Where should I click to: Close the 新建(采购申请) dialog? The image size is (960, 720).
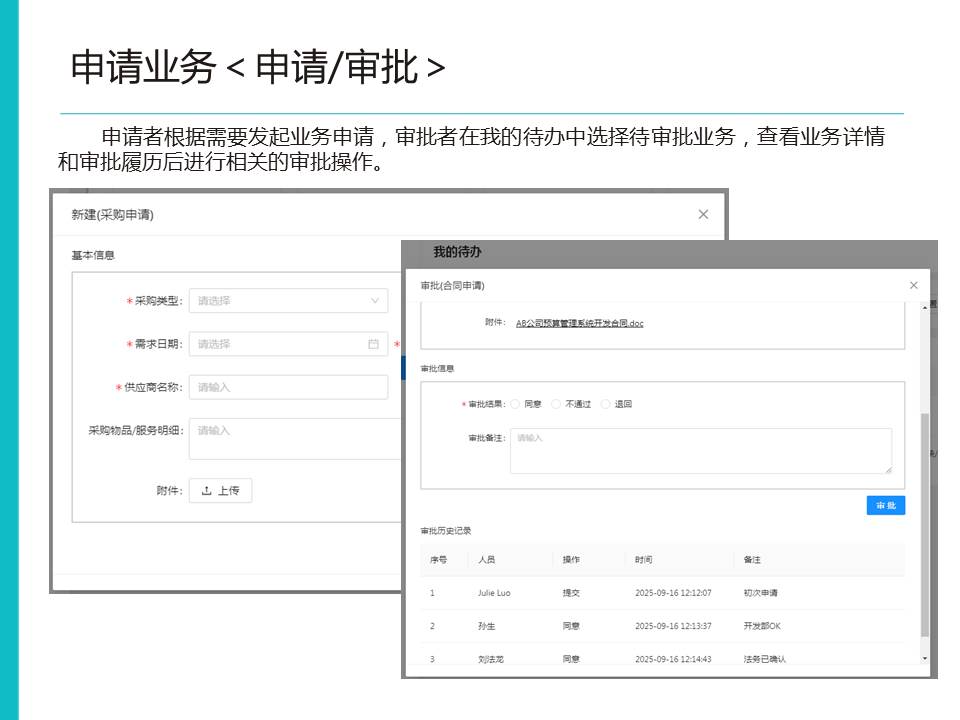point(703,214)
